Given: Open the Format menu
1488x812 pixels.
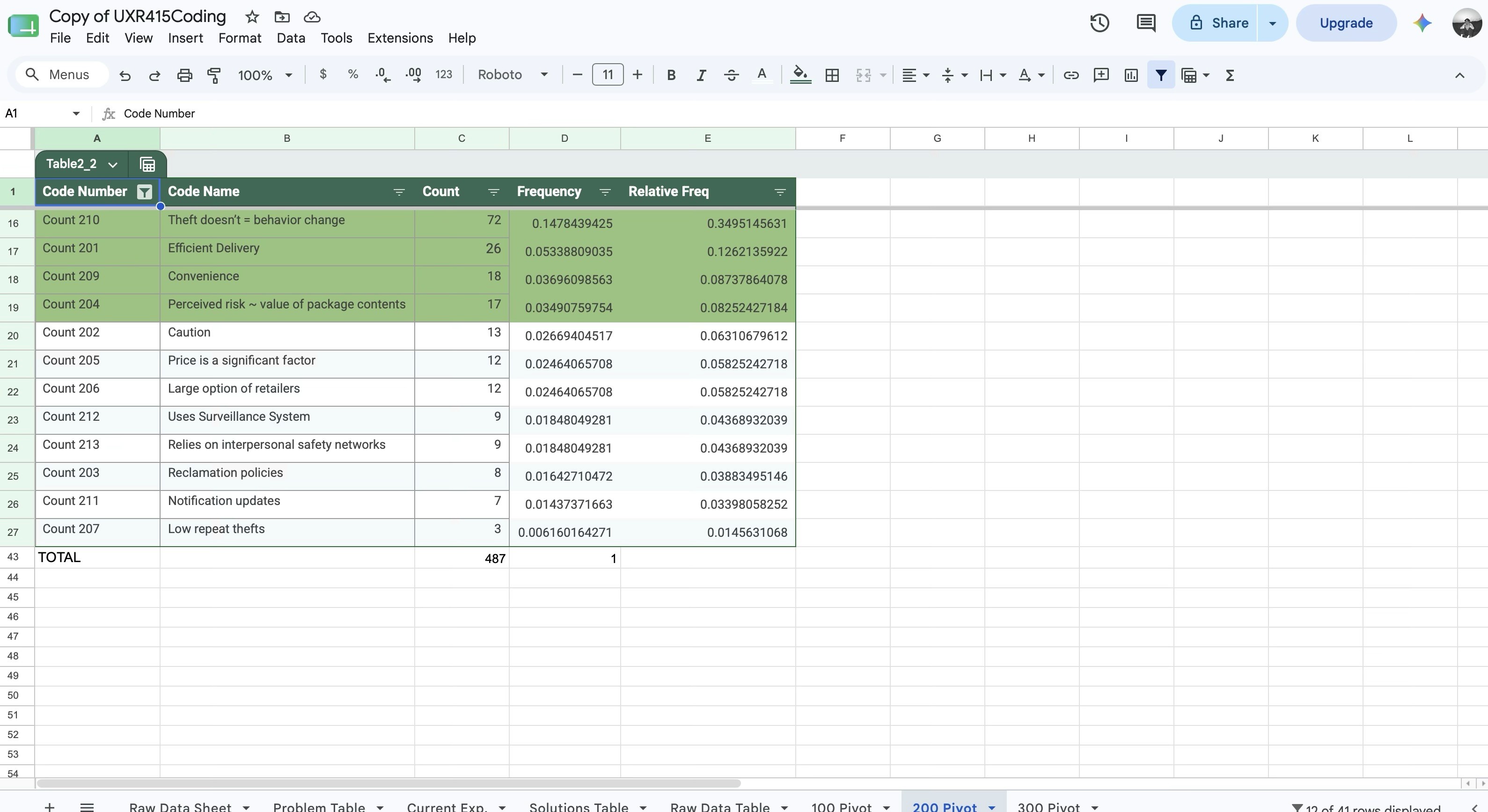Looking at the screenshot, I should (240, 38).
